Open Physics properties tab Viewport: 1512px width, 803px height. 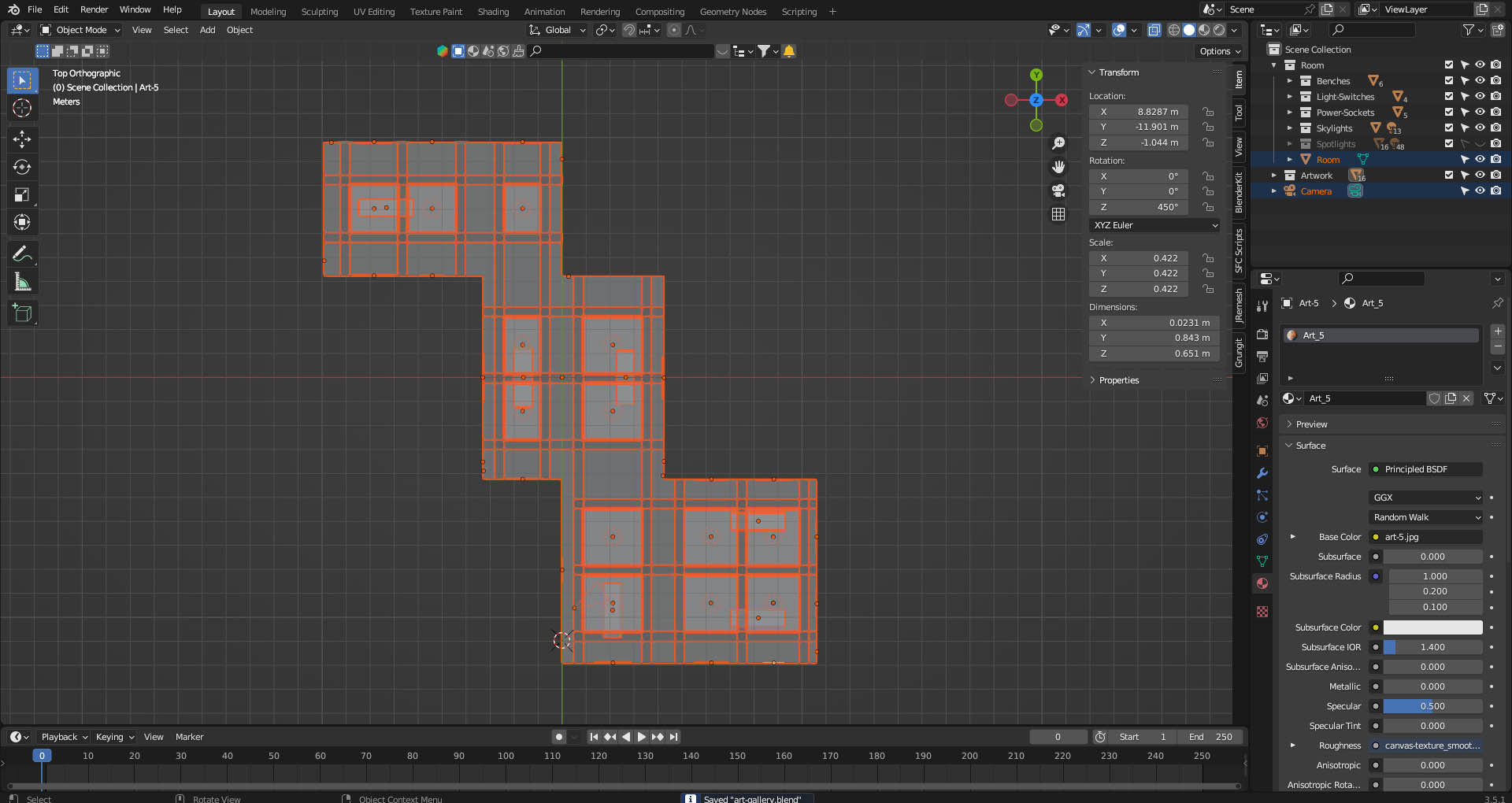(1262, 517)
